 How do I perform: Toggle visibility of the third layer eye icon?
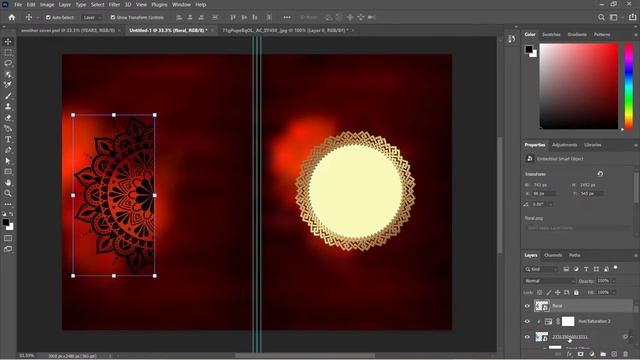point(527,337)
